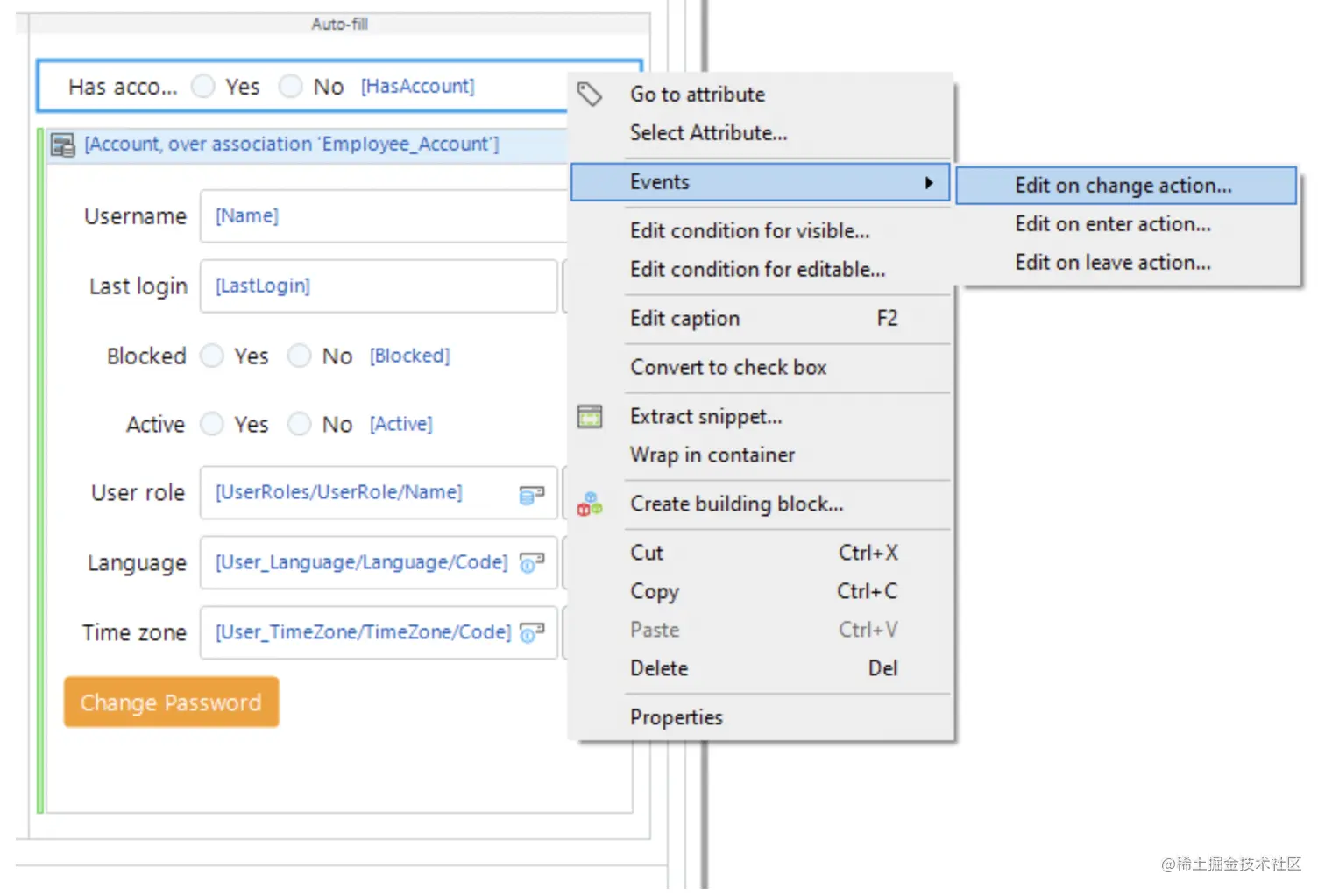Select the Account data view header

tap(307, 145)
